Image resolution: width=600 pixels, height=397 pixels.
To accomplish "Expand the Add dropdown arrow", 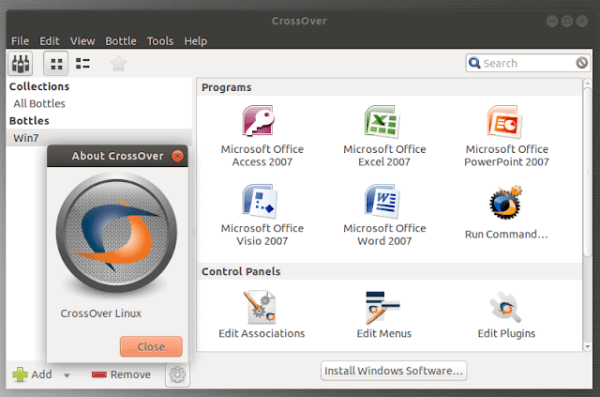I will point(67,375).
